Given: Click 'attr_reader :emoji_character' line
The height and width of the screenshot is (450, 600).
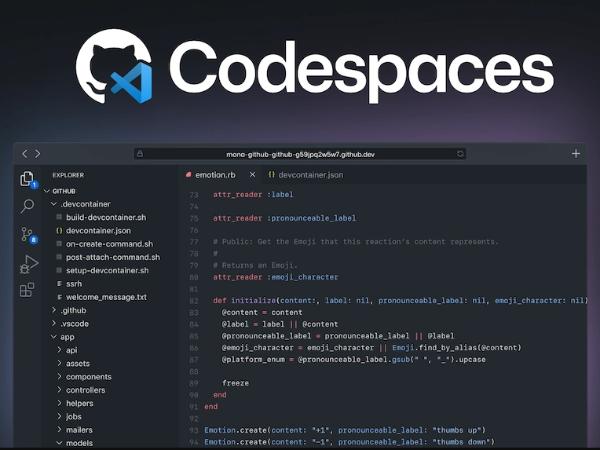Looking at the screenshot, I should click(x=276, y=277).
